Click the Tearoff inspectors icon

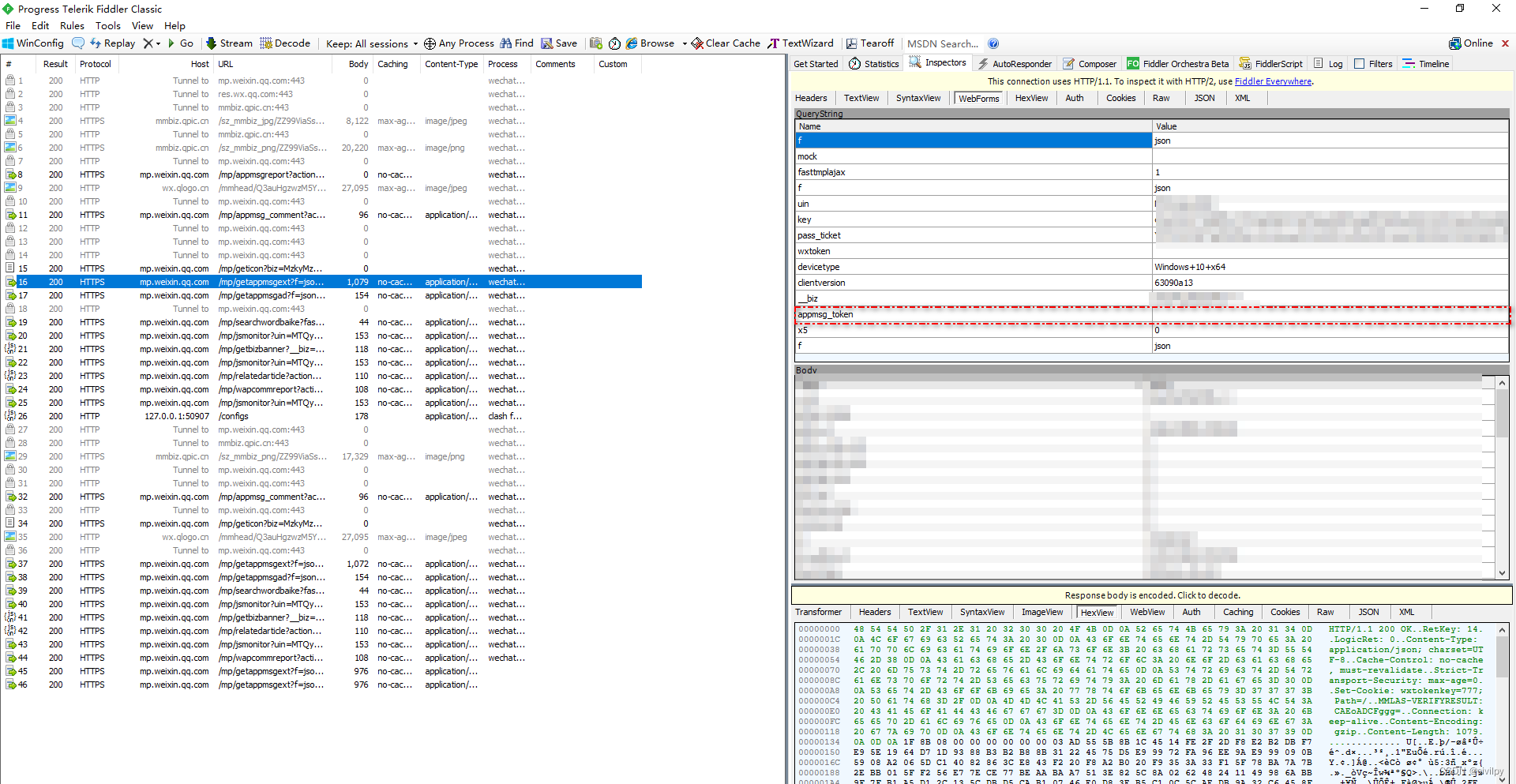coord(852,43)
